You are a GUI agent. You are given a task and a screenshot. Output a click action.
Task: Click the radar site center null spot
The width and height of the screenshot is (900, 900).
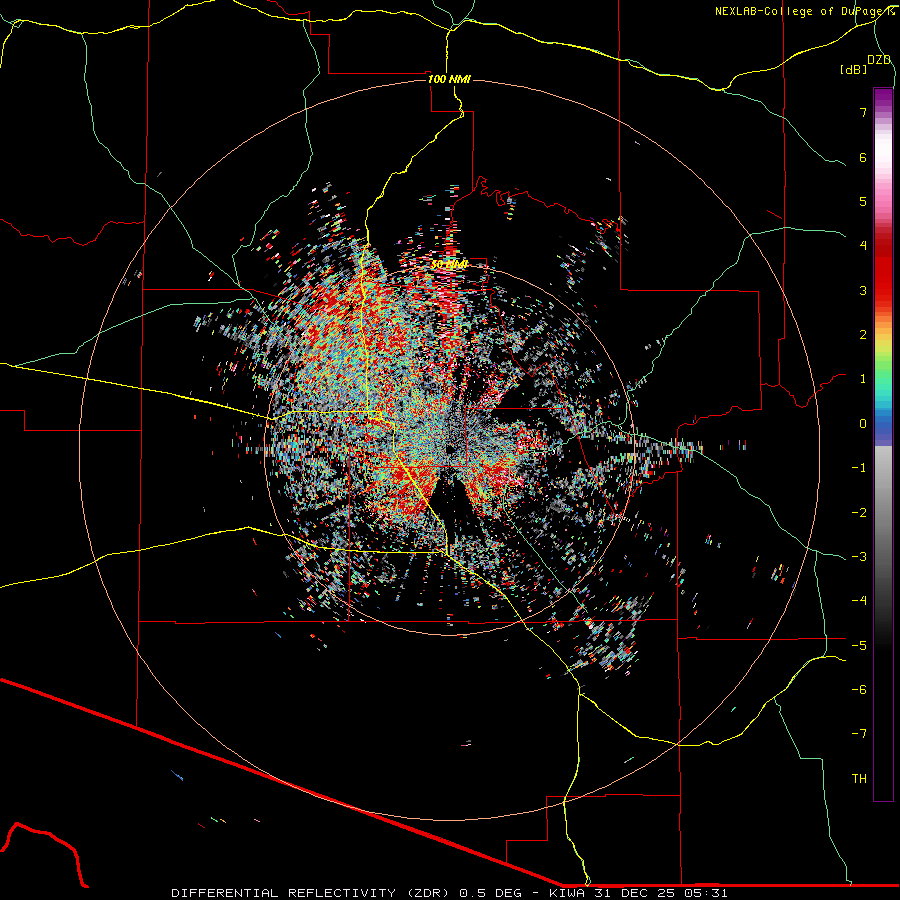point(450,449)
